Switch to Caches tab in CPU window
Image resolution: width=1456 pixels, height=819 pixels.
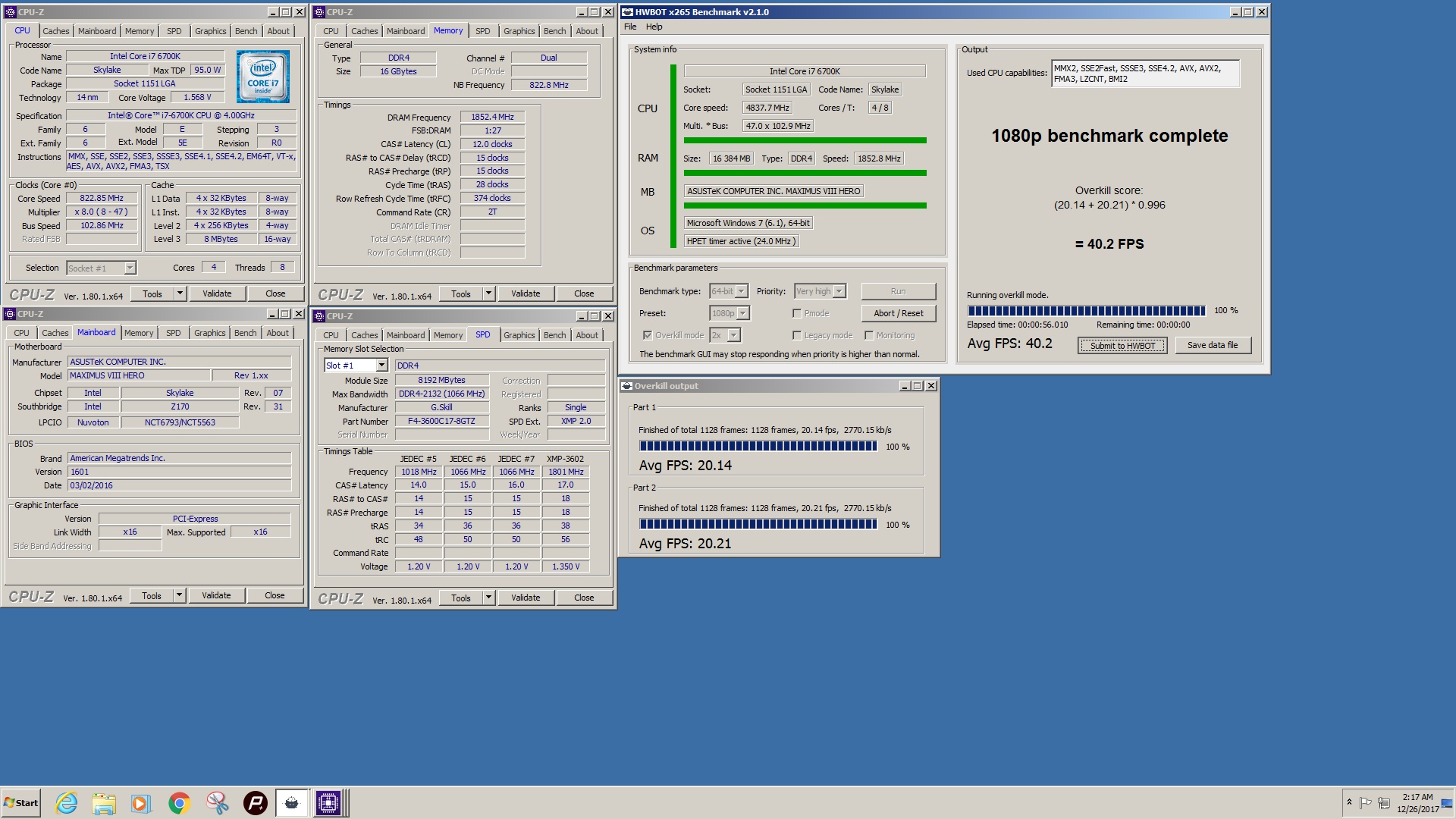click(x=55, y=31)
